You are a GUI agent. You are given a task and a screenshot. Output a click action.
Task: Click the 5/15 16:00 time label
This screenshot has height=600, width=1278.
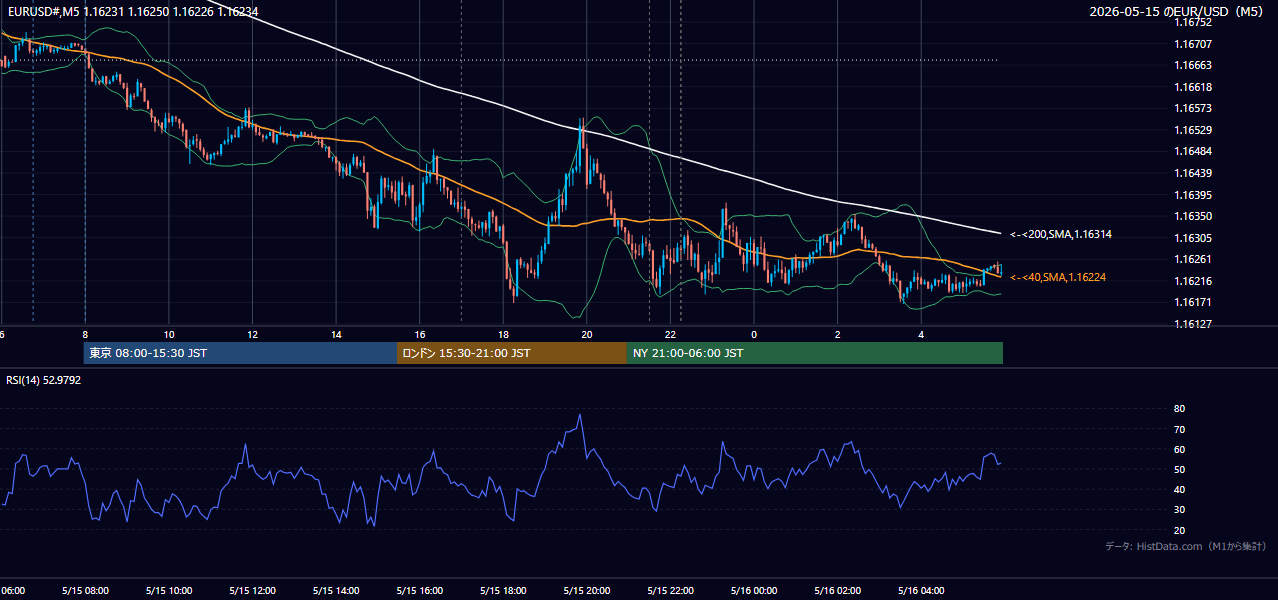(419, 590)
